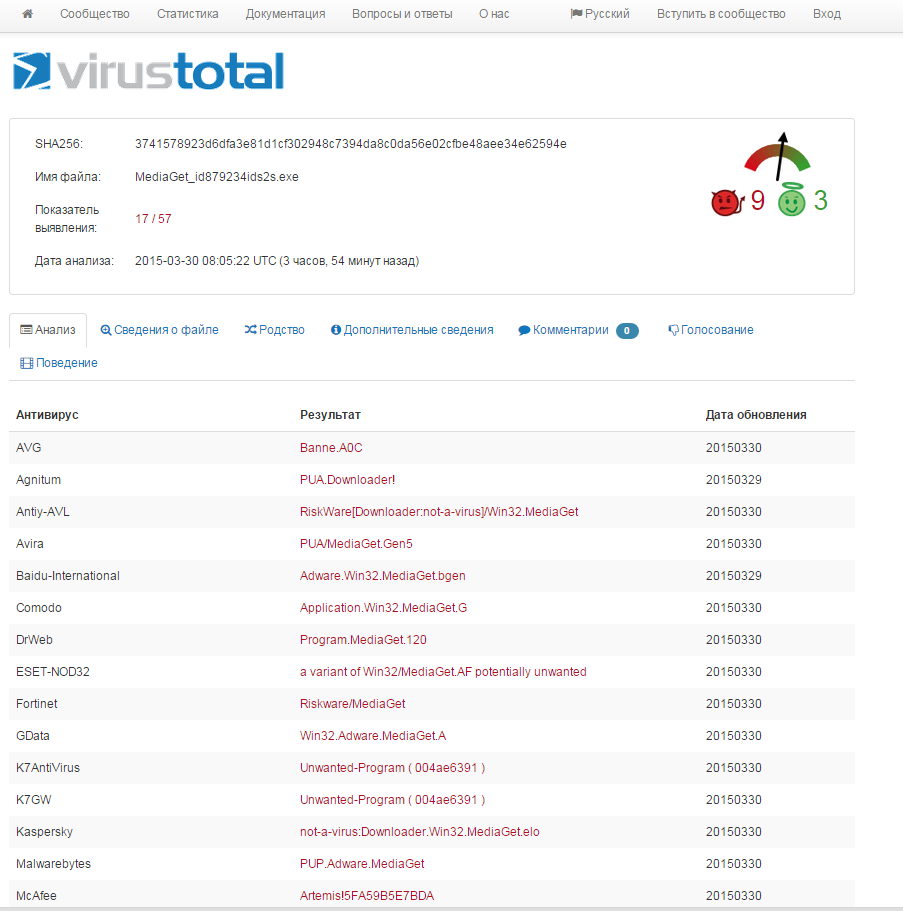Open the Родство tab
Screen dimensions: 903x911
tap(274, 330)
